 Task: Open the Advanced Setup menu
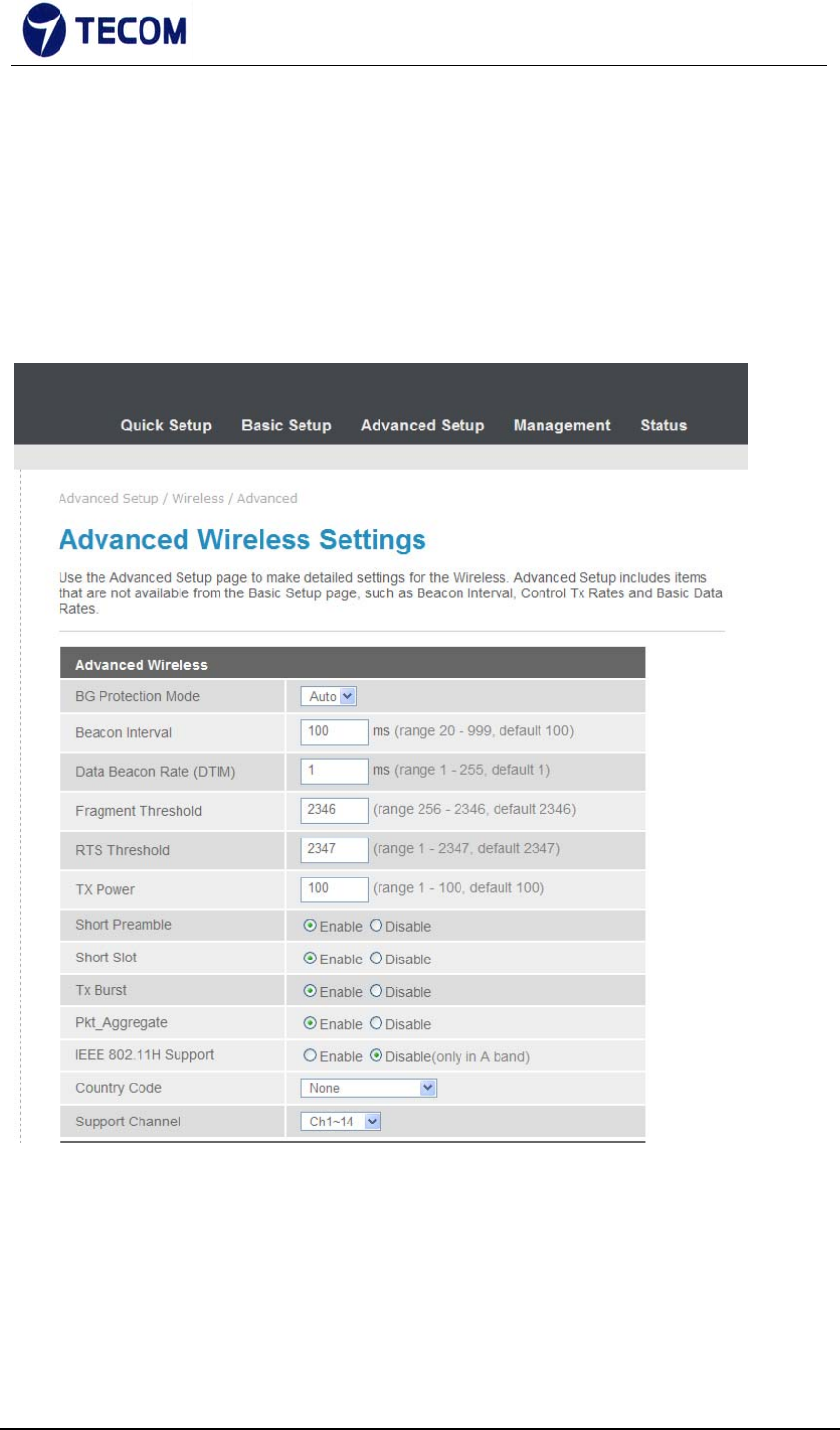pyautogui.click(x=422, y=426)
